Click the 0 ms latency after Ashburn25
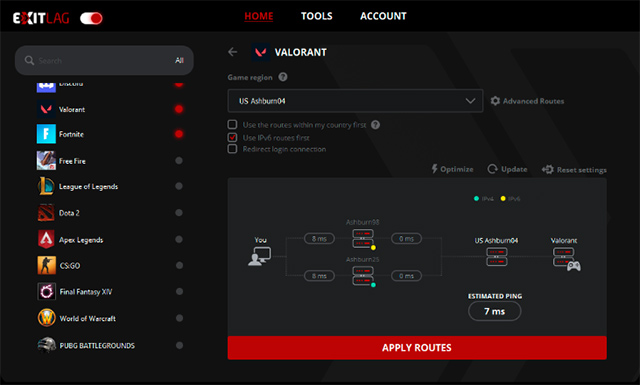The image size is (640, 385). [x=406, y=276]
